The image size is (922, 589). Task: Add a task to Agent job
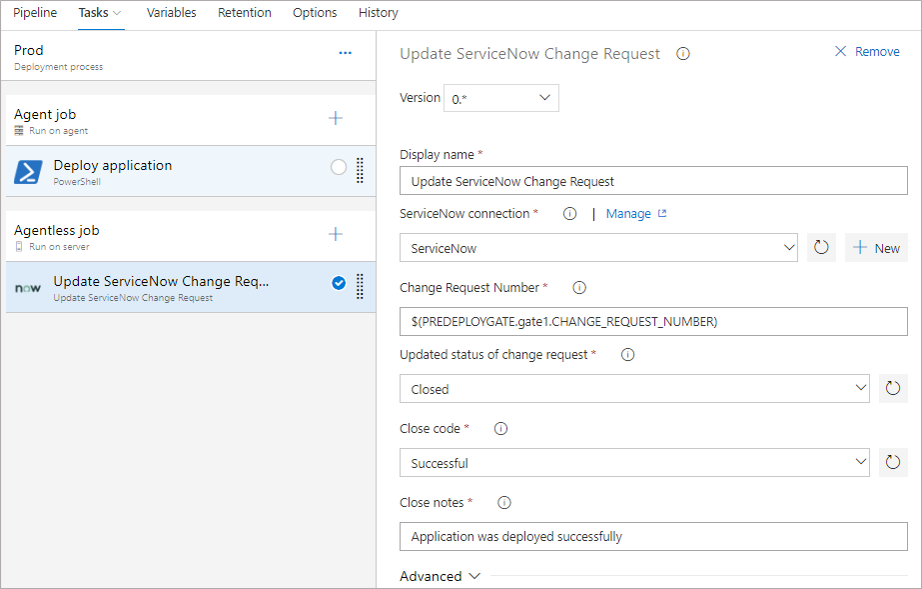point(336,118)
